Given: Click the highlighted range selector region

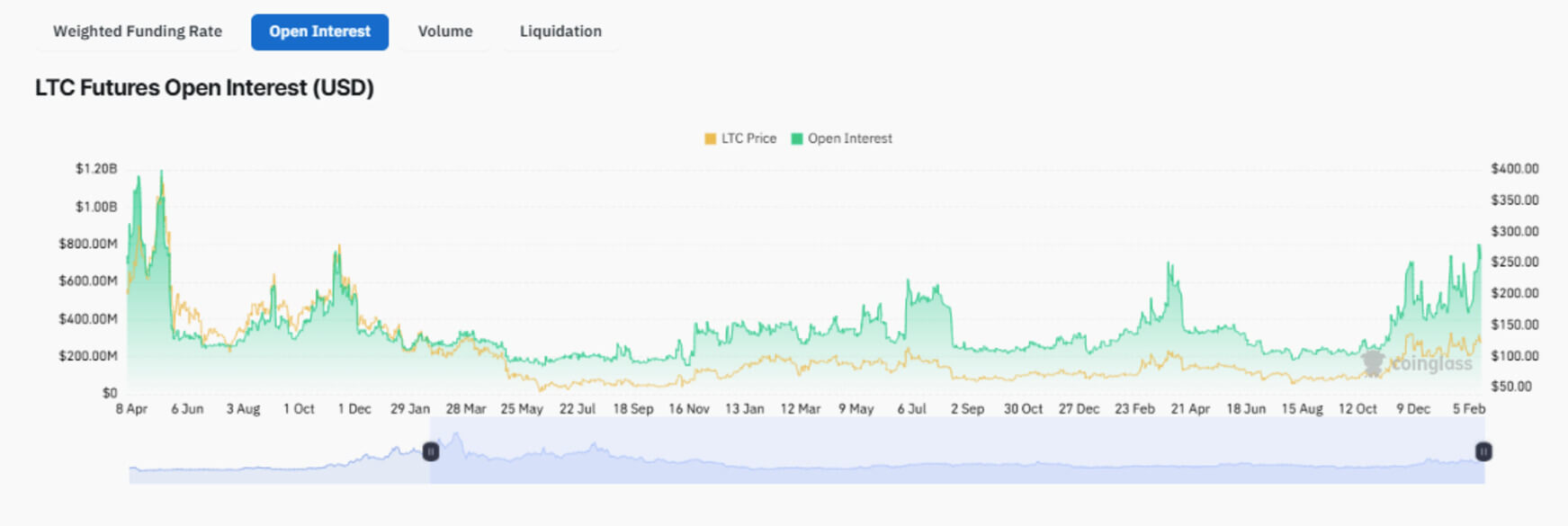Looking at the screenshot, I should point(954,457).
